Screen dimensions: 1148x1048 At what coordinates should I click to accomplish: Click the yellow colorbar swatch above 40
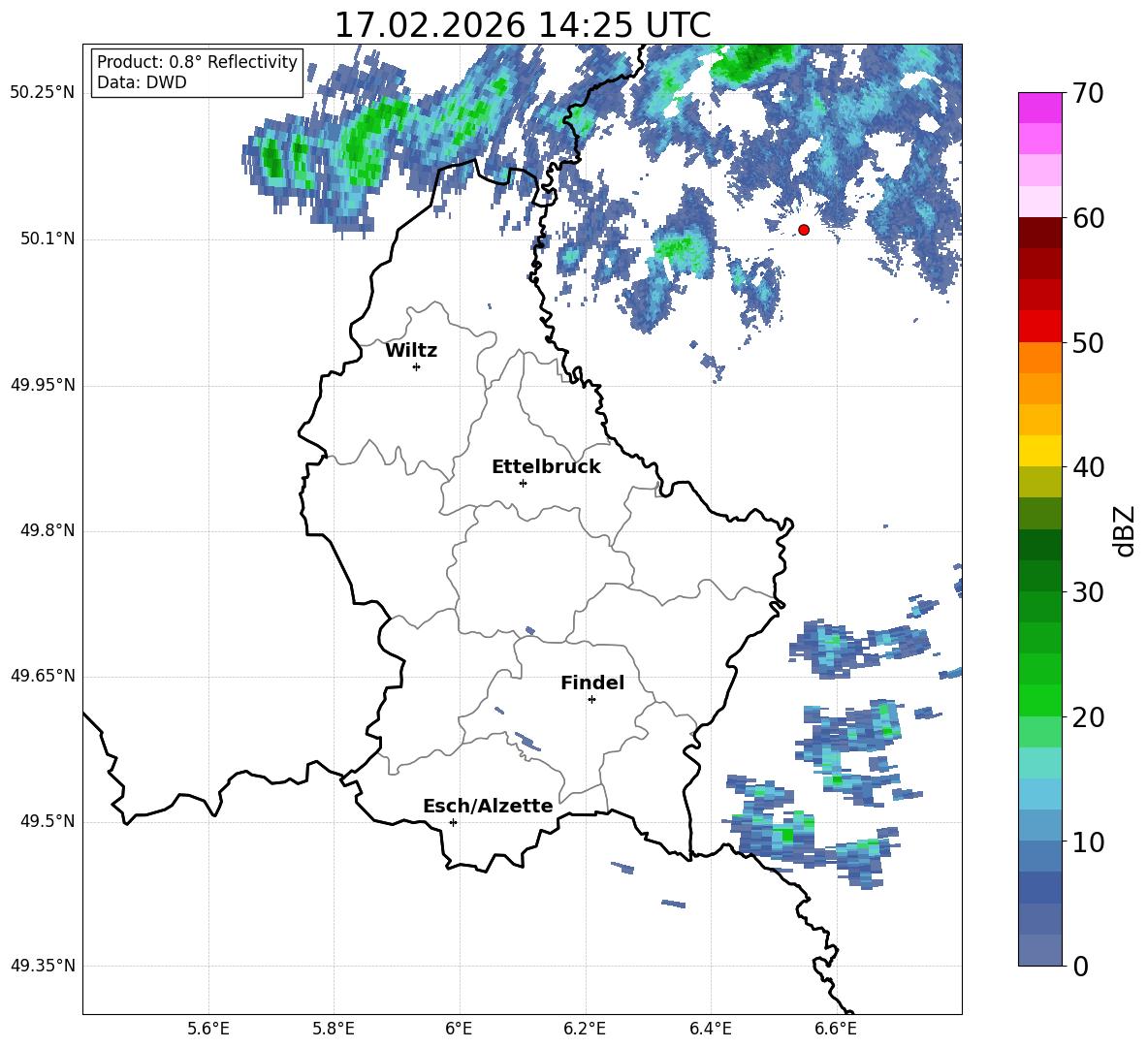click(x=1039, y=451)
